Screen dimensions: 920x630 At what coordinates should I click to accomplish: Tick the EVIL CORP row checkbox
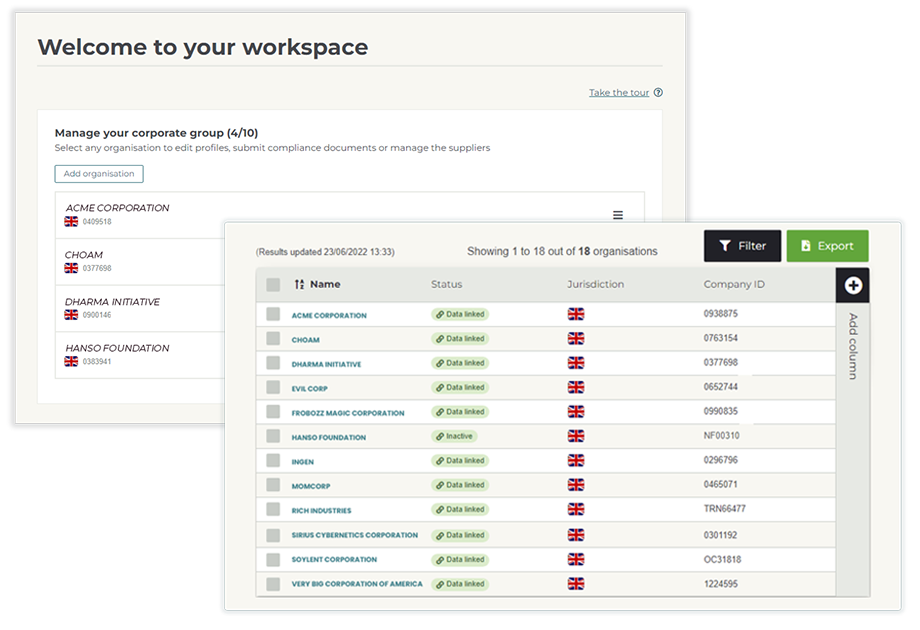(273, 387)
